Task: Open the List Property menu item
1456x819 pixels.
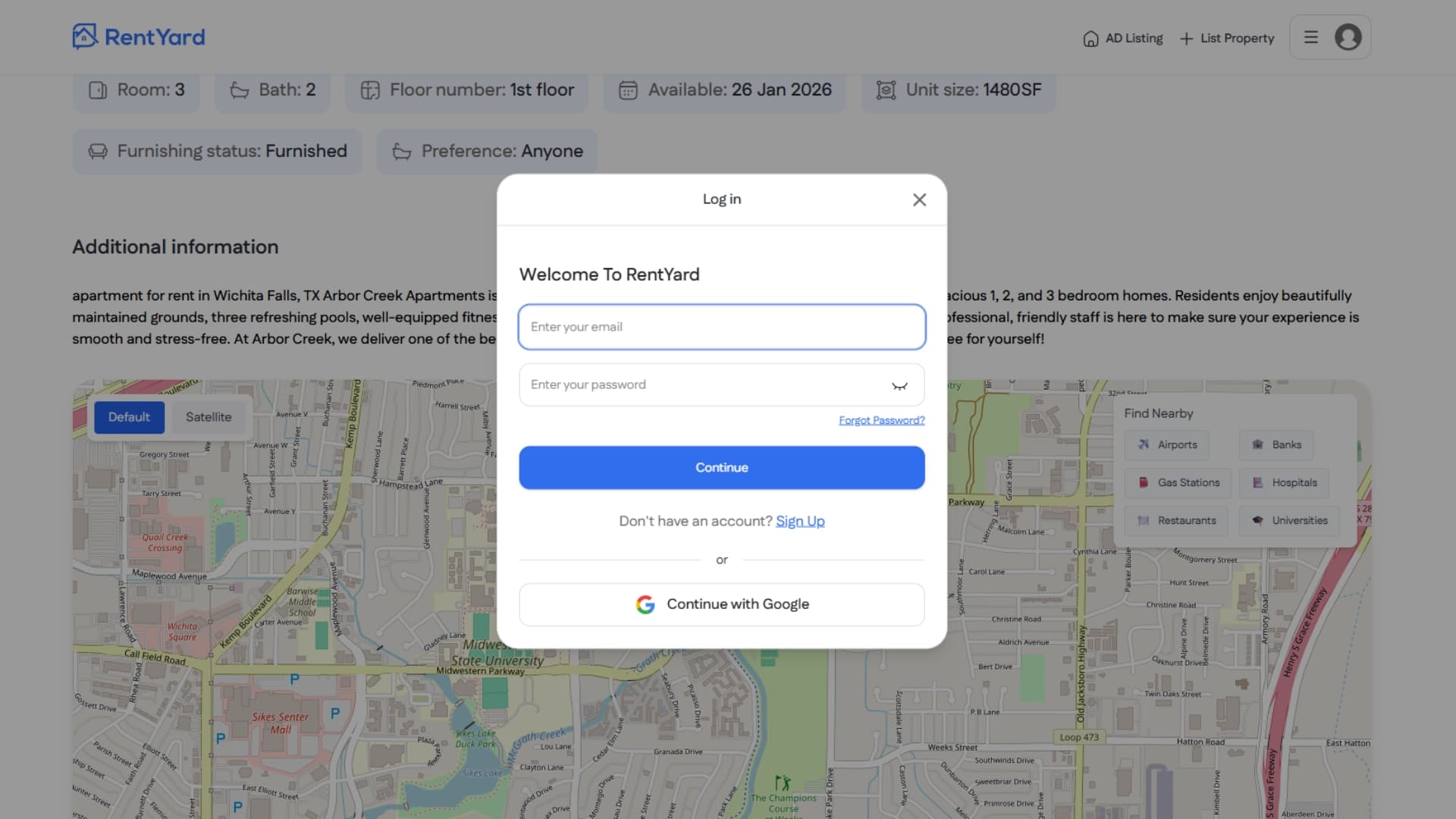Action: click(1227, 38)
